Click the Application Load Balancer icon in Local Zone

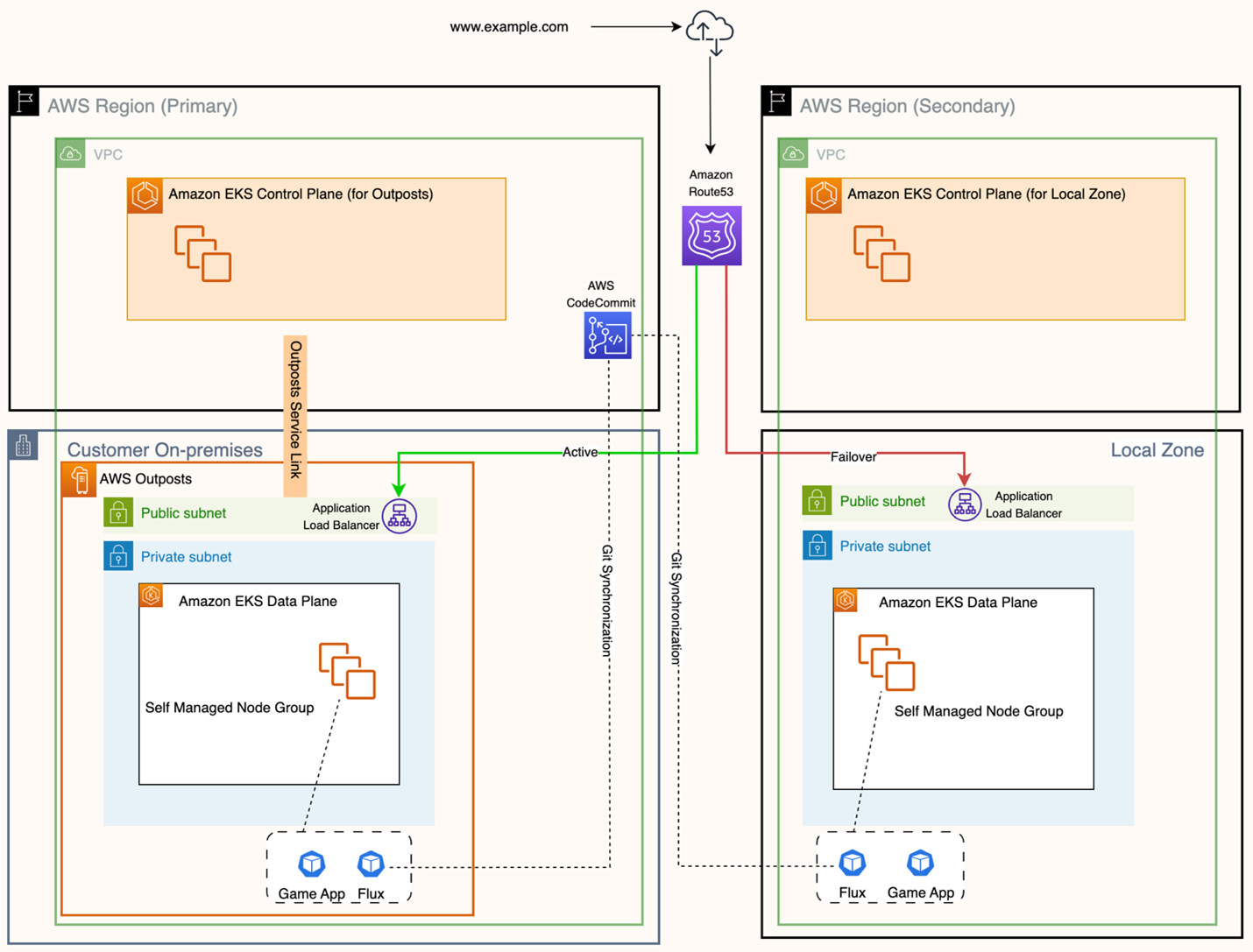tap(965, 504)
